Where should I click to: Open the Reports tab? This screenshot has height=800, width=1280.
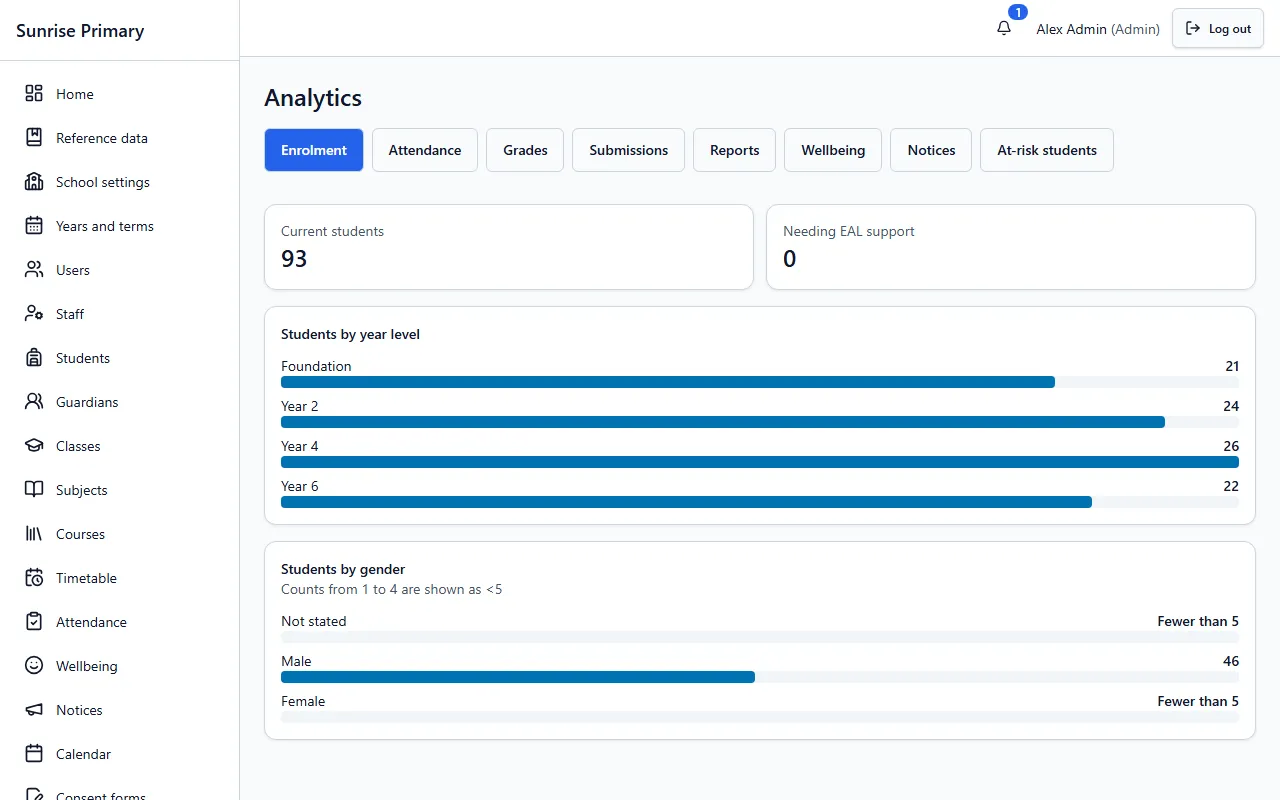[735, 150]
